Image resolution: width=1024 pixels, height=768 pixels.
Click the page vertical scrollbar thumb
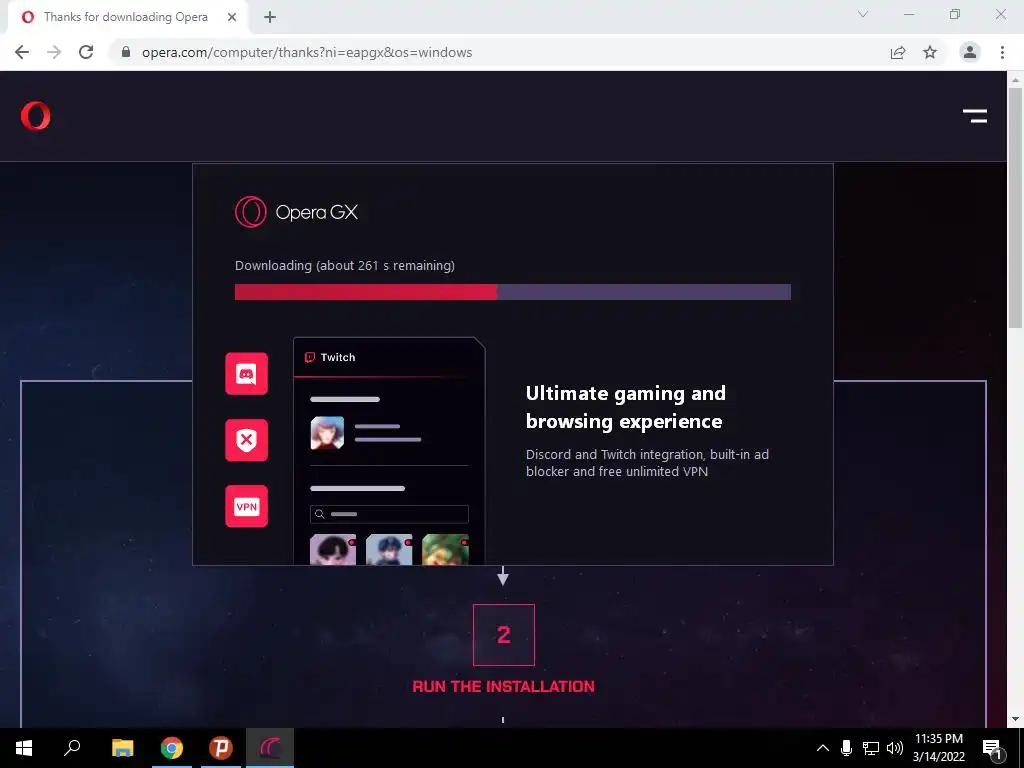(1015, 207)
